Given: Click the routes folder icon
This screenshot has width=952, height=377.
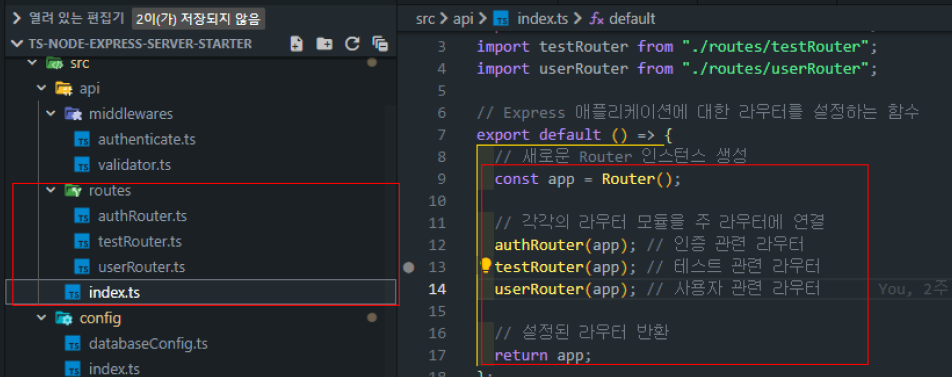Looking at the screenshot, I should tap(72, 191).
